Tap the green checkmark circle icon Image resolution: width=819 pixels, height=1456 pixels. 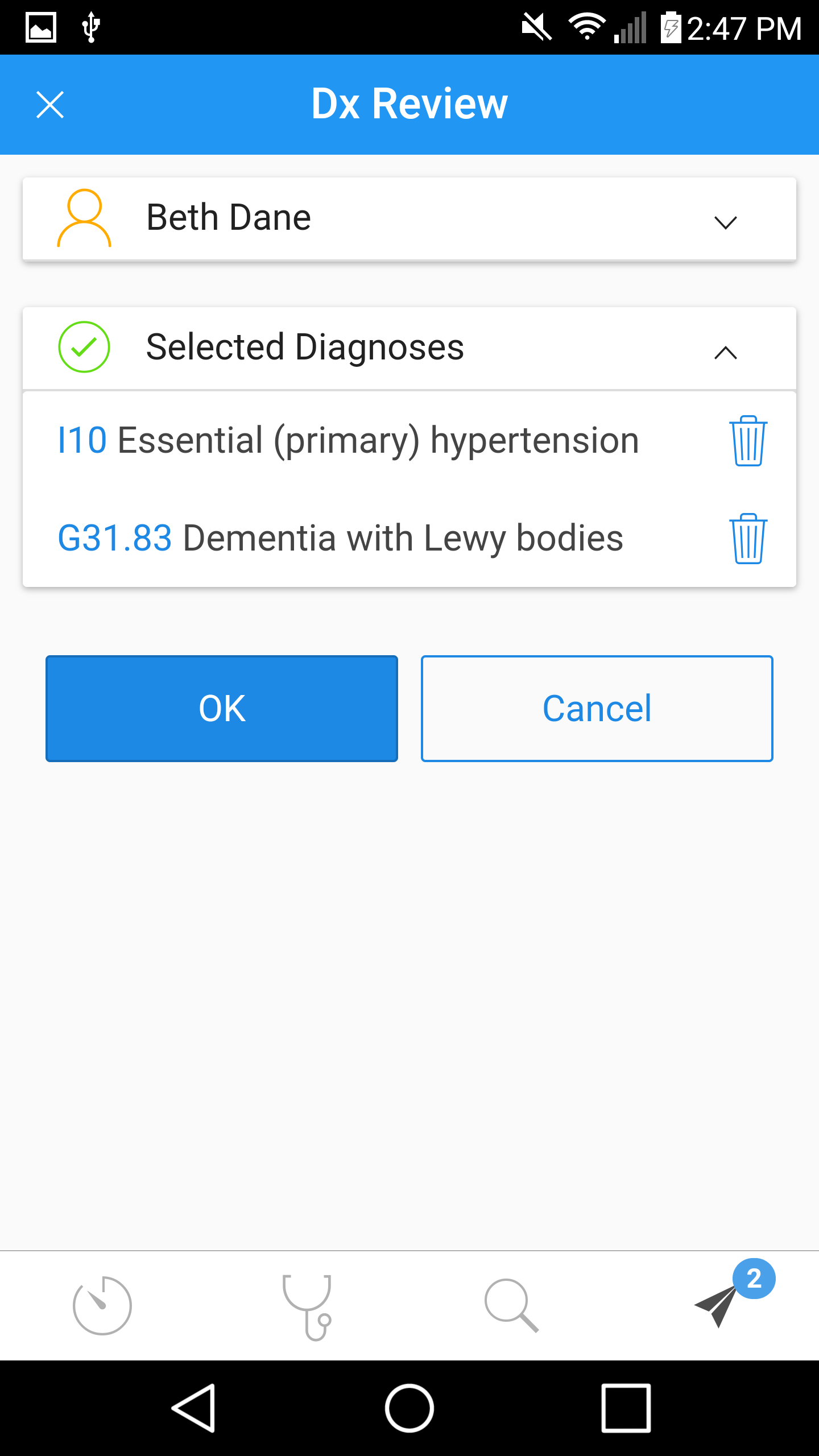[x=84, y=347]
